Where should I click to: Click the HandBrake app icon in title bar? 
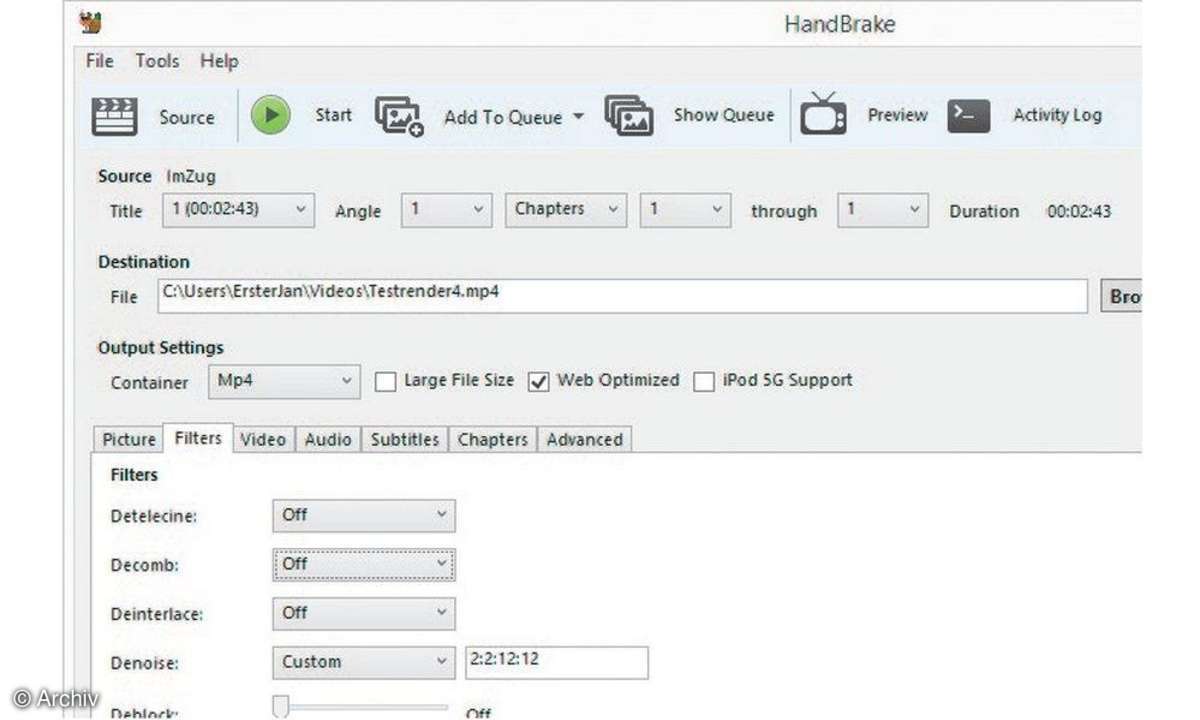91,23
